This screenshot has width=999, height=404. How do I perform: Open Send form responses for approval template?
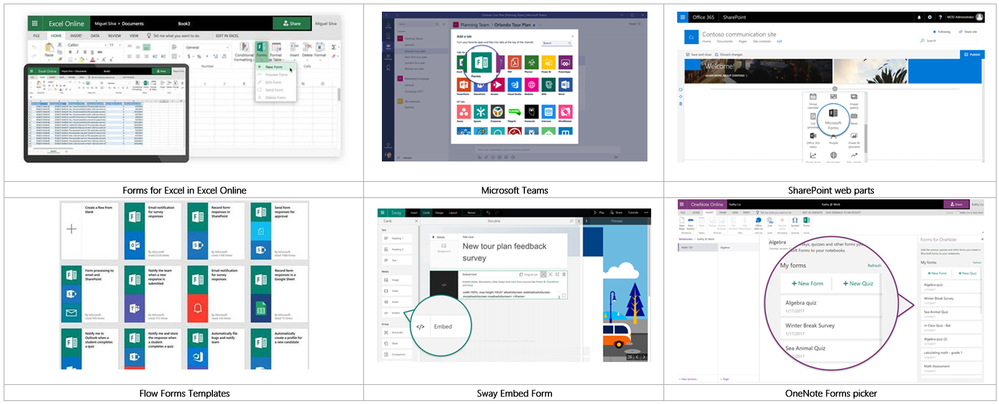[x=278, y=231]
